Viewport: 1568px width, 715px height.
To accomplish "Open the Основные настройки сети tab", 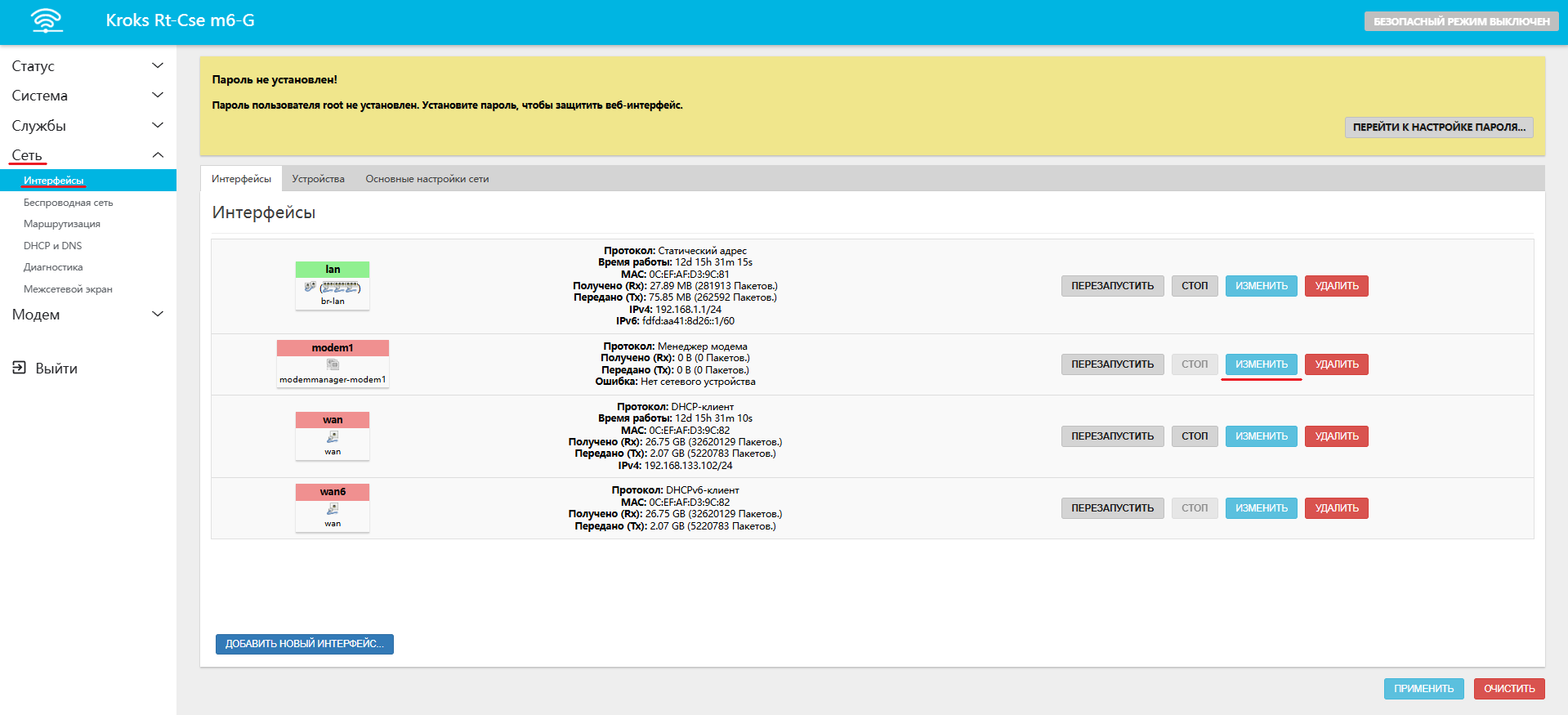I will (427, 179).
